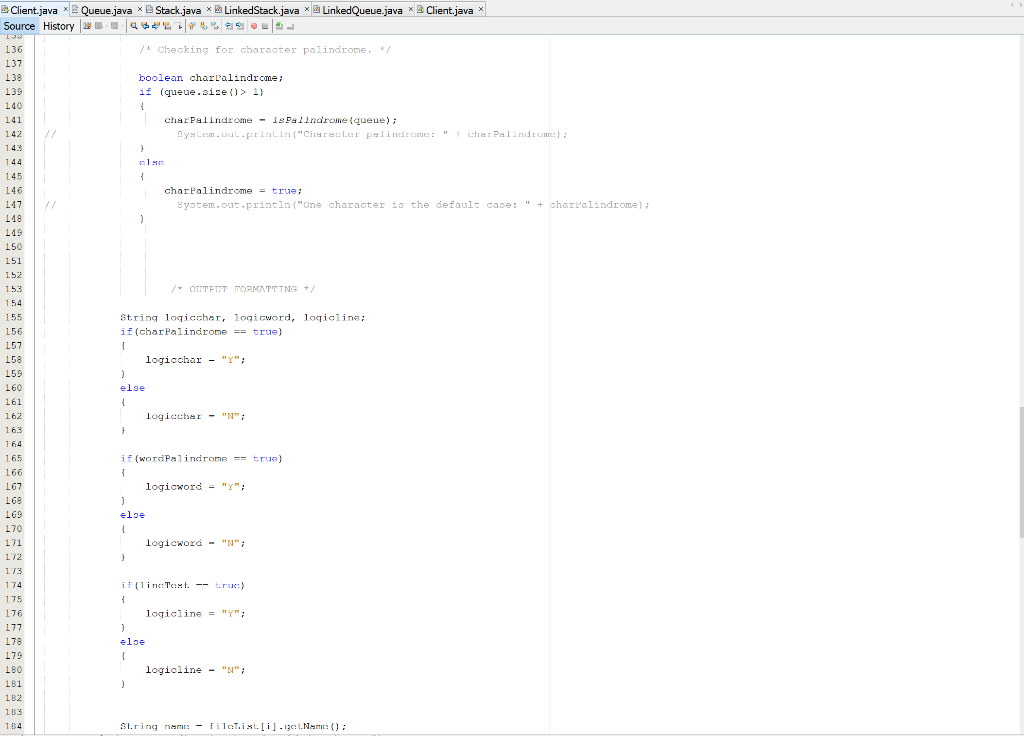Click the 'String name = fileList[i].getName();' line
1024x736 pixels.
(233, 726)
